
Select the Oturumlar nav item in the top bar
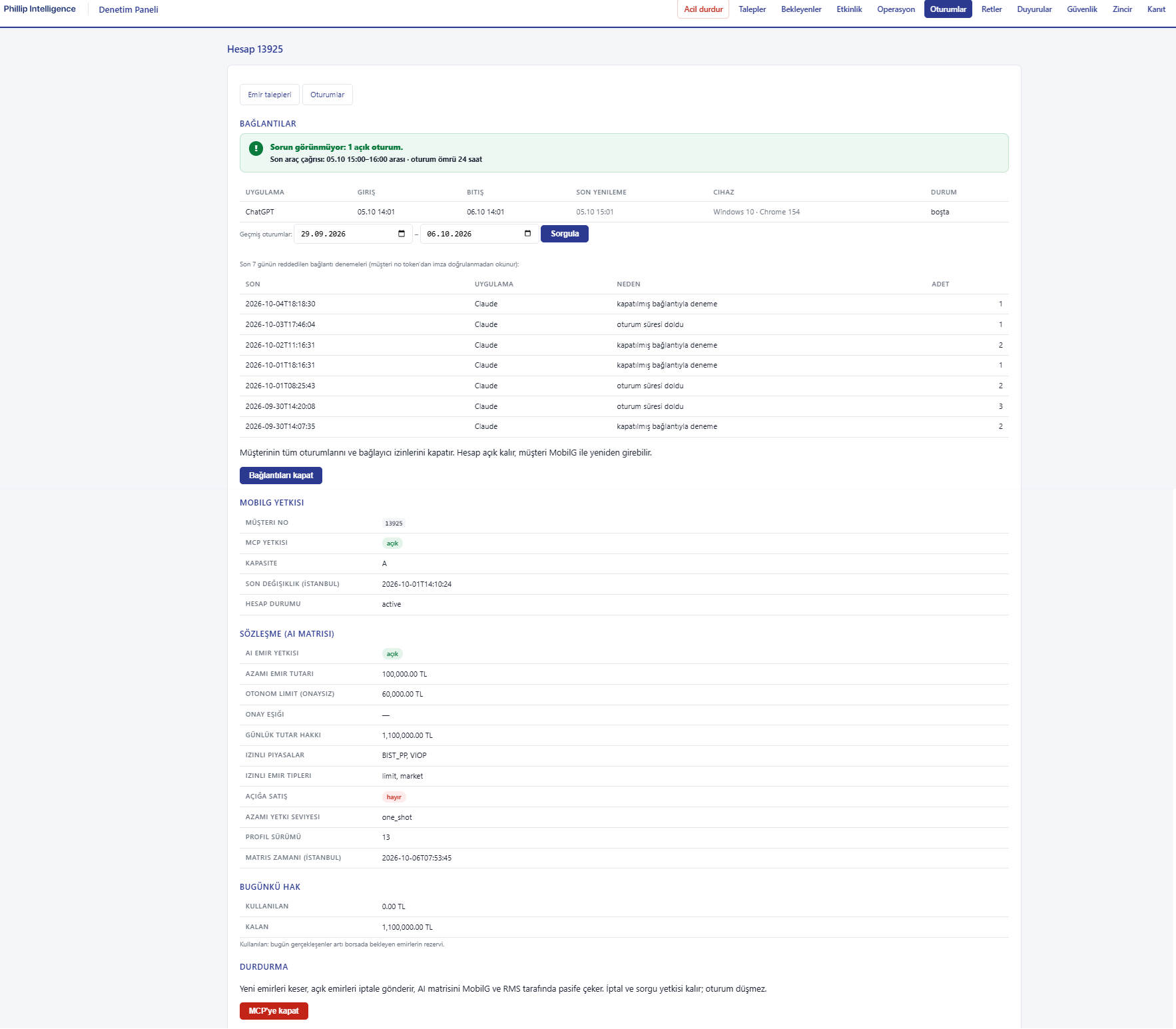pyautogui.click(x=948, y=9)
